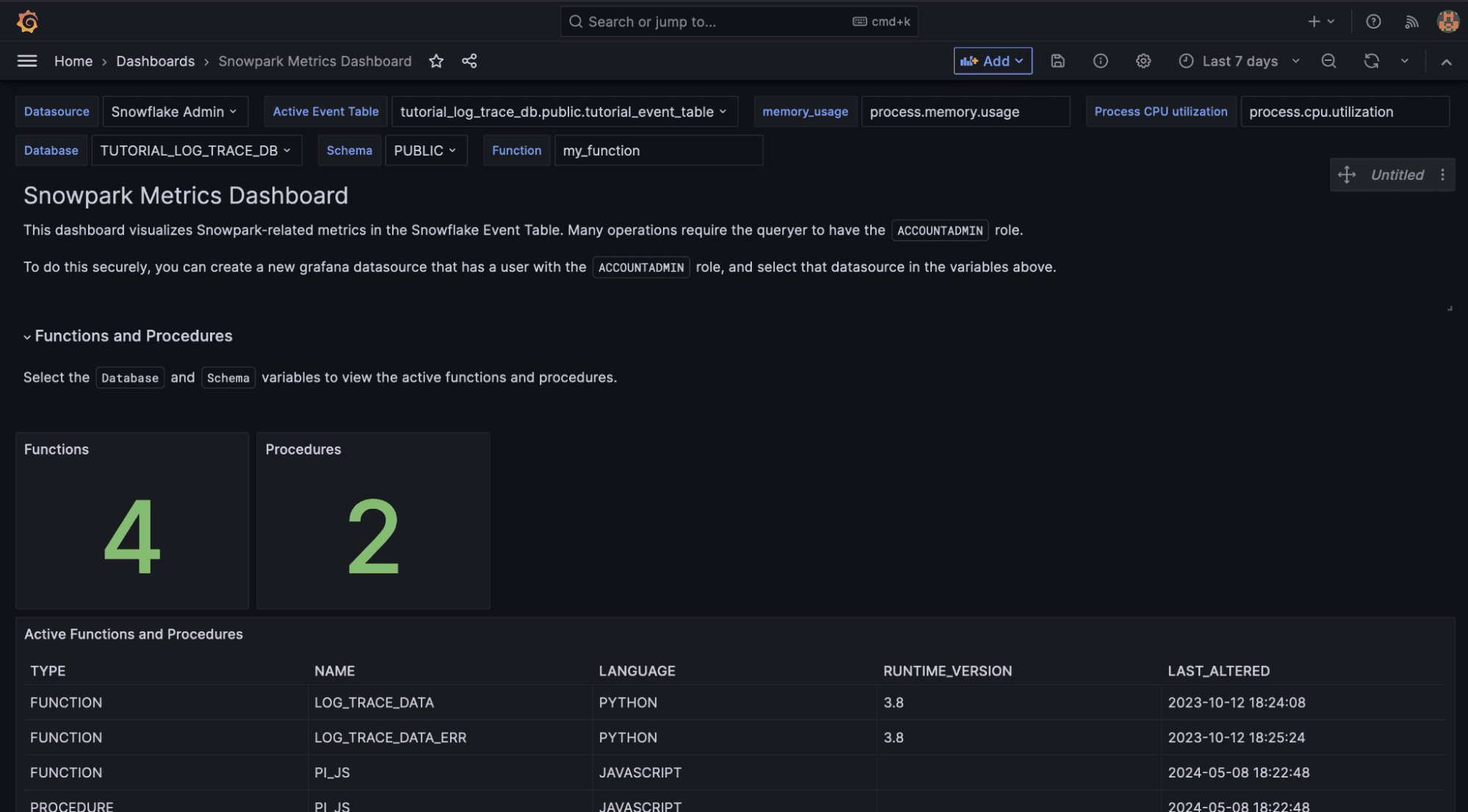Viewport: 1468px width, 812px height.
Task: Open the Last 7 days time picker
Action: pos(1240,61)
